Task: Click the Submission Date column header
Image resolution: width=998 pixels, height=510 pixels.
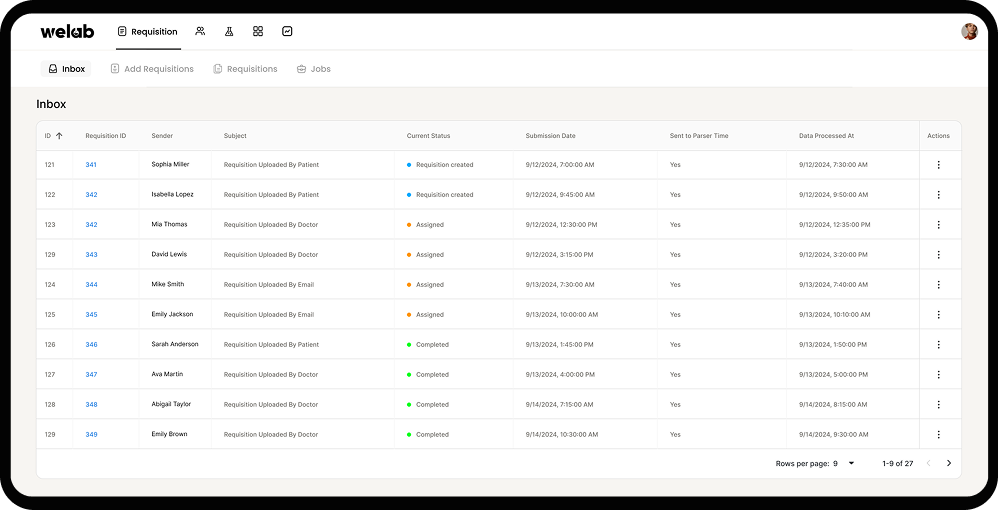Action: click(x=551, y=136)
